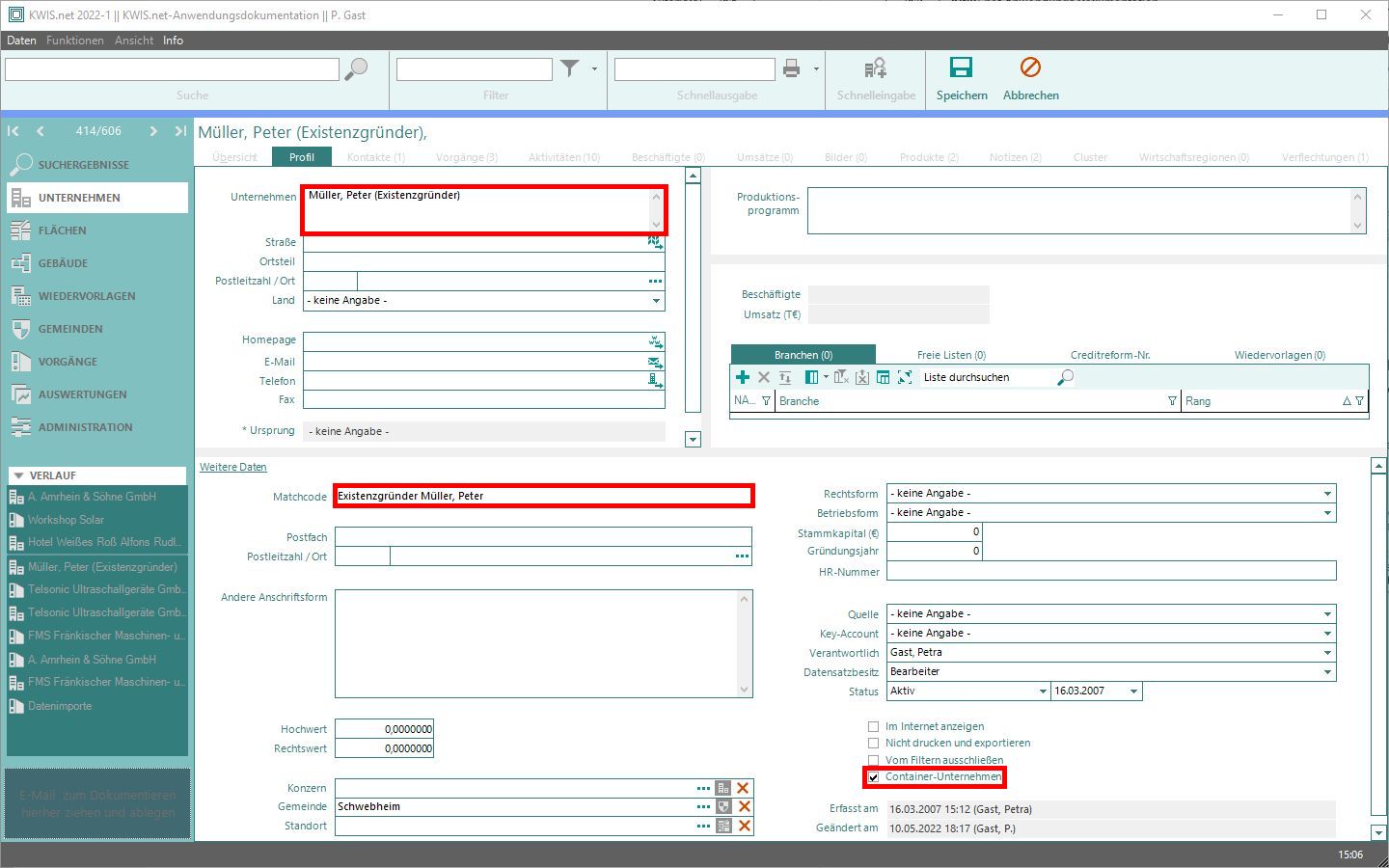
Task: Click the Filter funnel icon
Action: [x=570, y=68]
